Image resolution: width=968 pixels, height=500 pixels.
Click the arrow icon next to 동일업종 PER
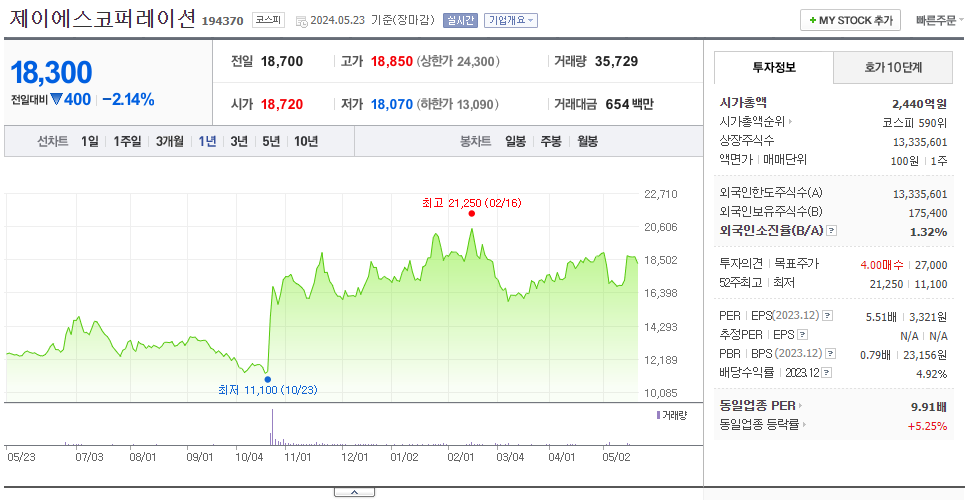tap(801, 406)
